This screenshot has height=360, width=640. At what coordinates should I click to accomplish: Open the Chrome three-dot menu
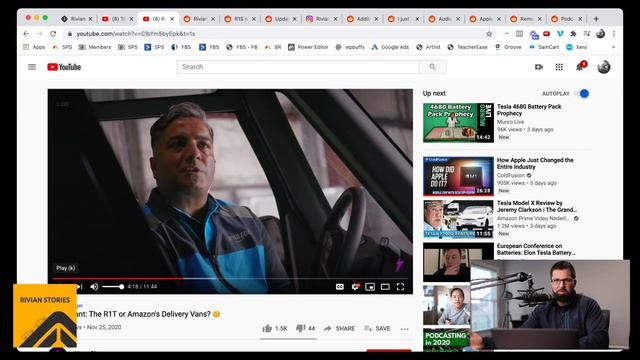click(614, 34)
